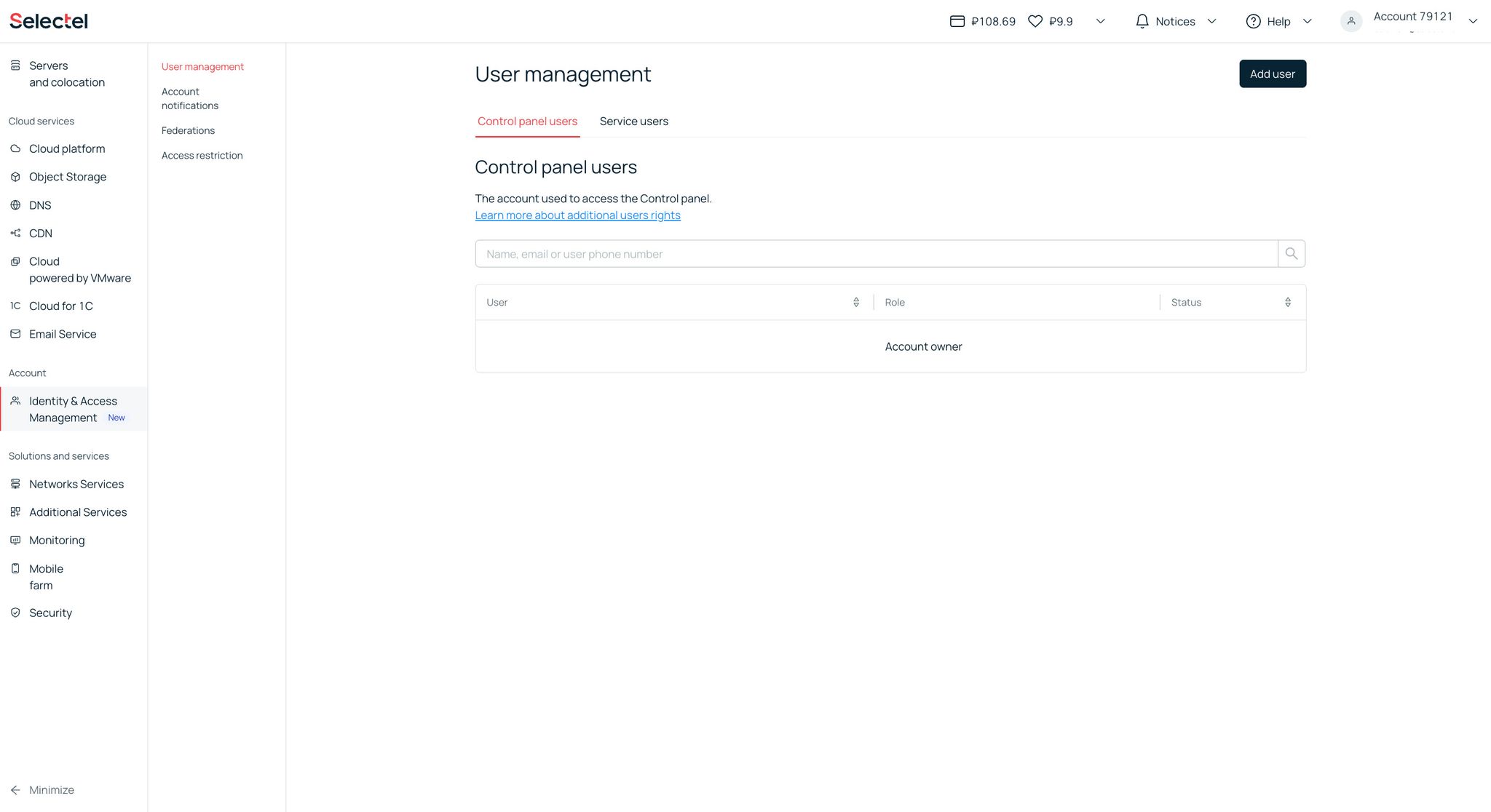The height and width of the screenshot is (812, 1491).
Task: Click the Minimize sidebar arrow icon
Action: 15,790
